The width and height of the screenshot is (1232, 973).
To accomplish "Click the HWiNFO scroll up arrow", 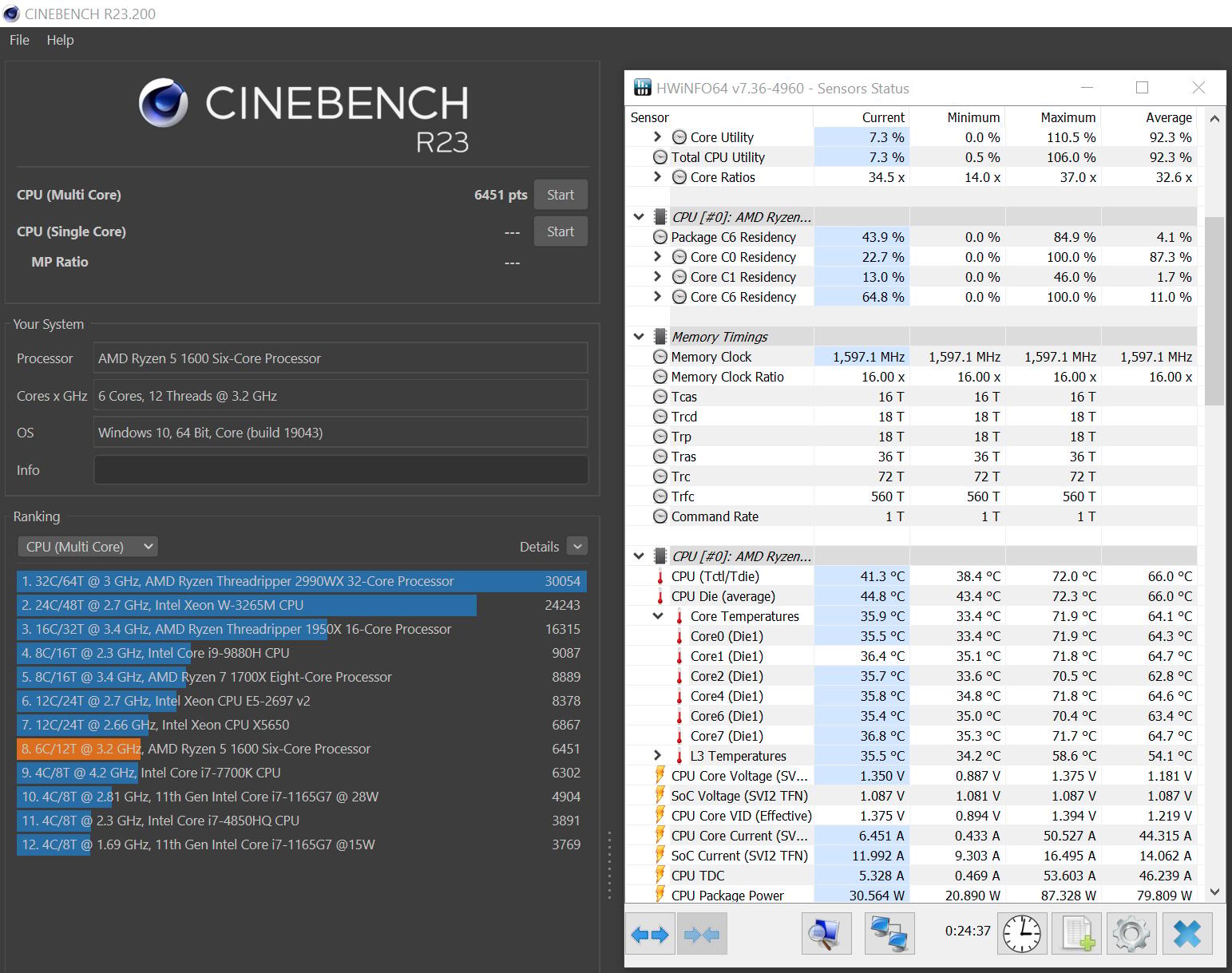I will (x=1214, y=118).
